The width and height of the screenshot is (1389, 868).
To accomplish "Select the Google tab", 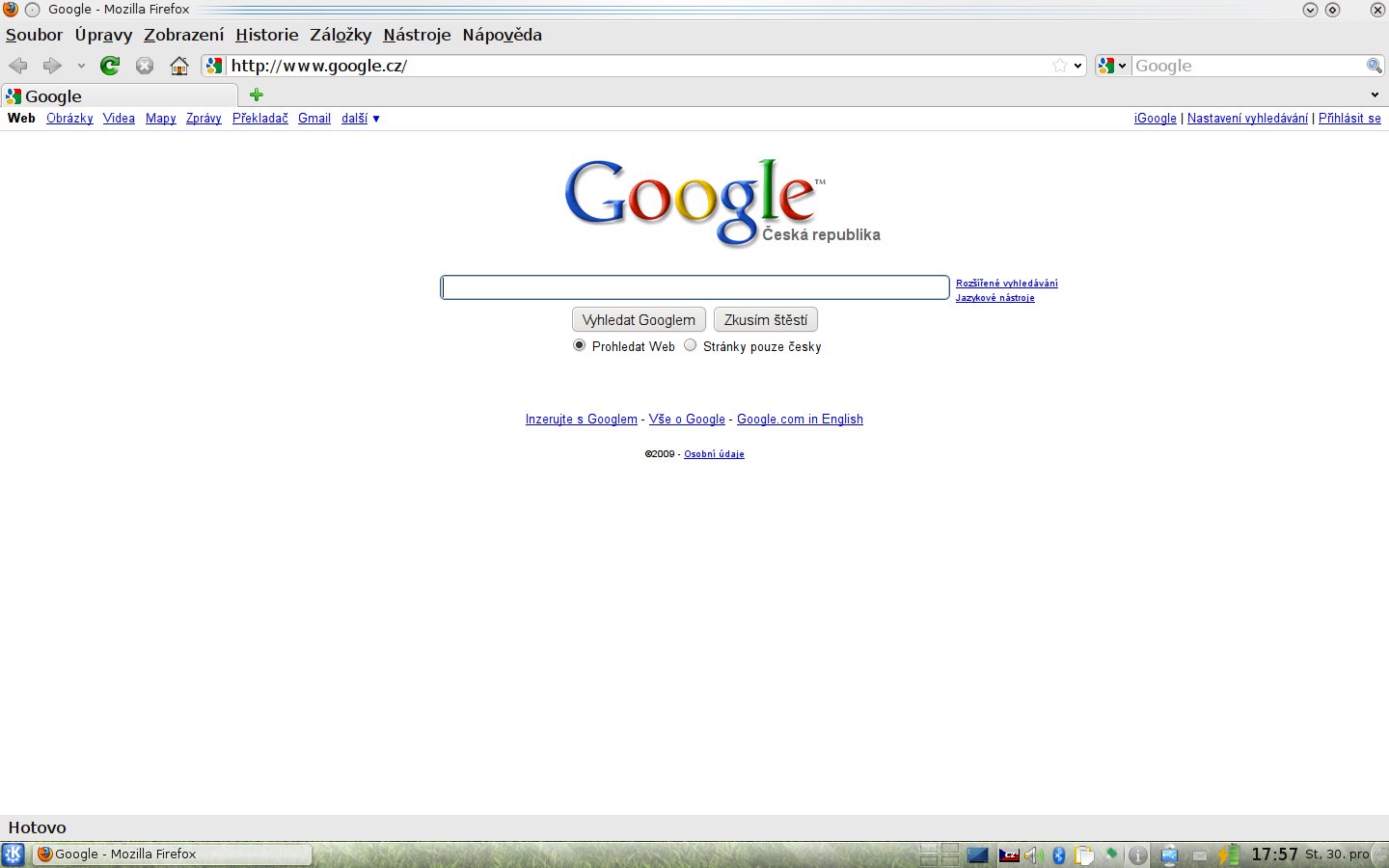I will point(121,95).
